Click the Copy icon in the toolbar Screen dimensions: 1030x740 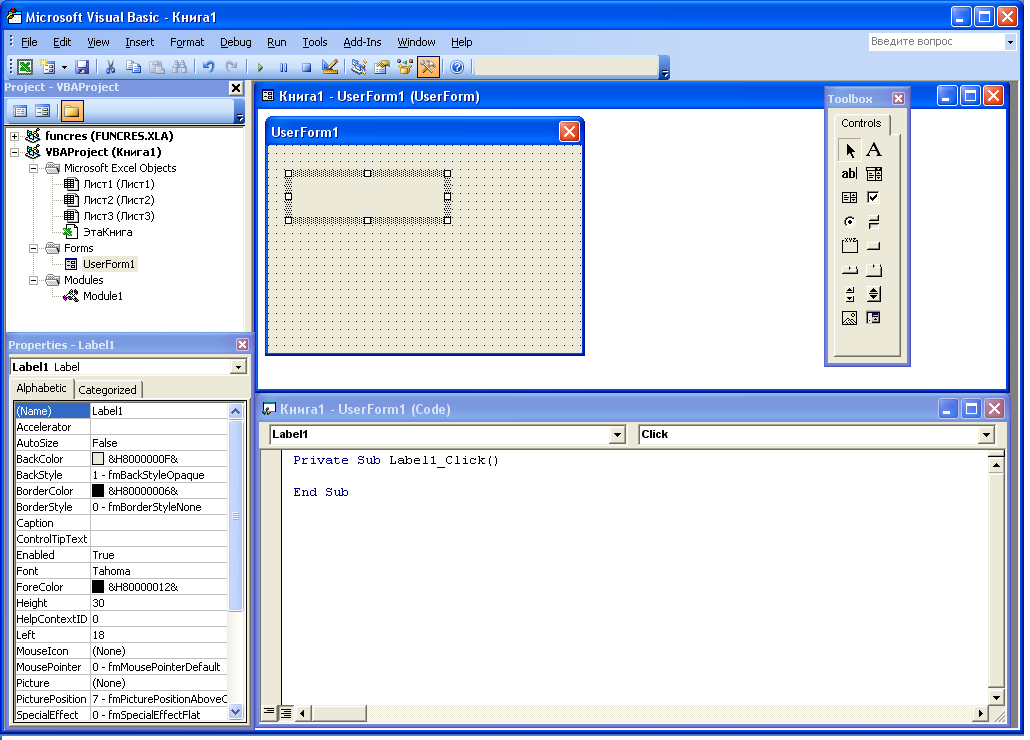click(133, 67)
